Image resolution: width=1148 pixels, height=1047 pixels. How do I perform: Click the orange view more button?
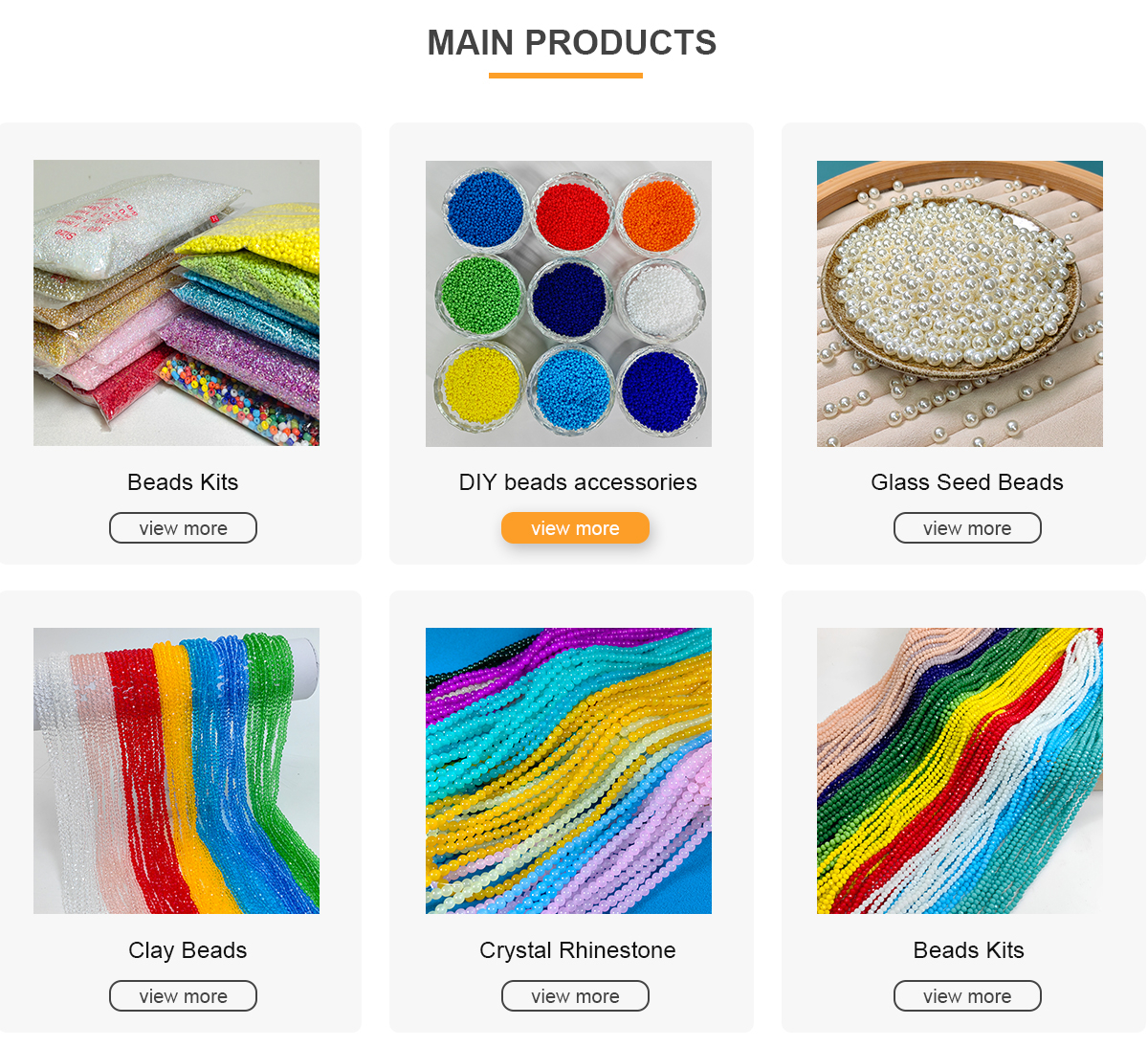tap(575, 528)
